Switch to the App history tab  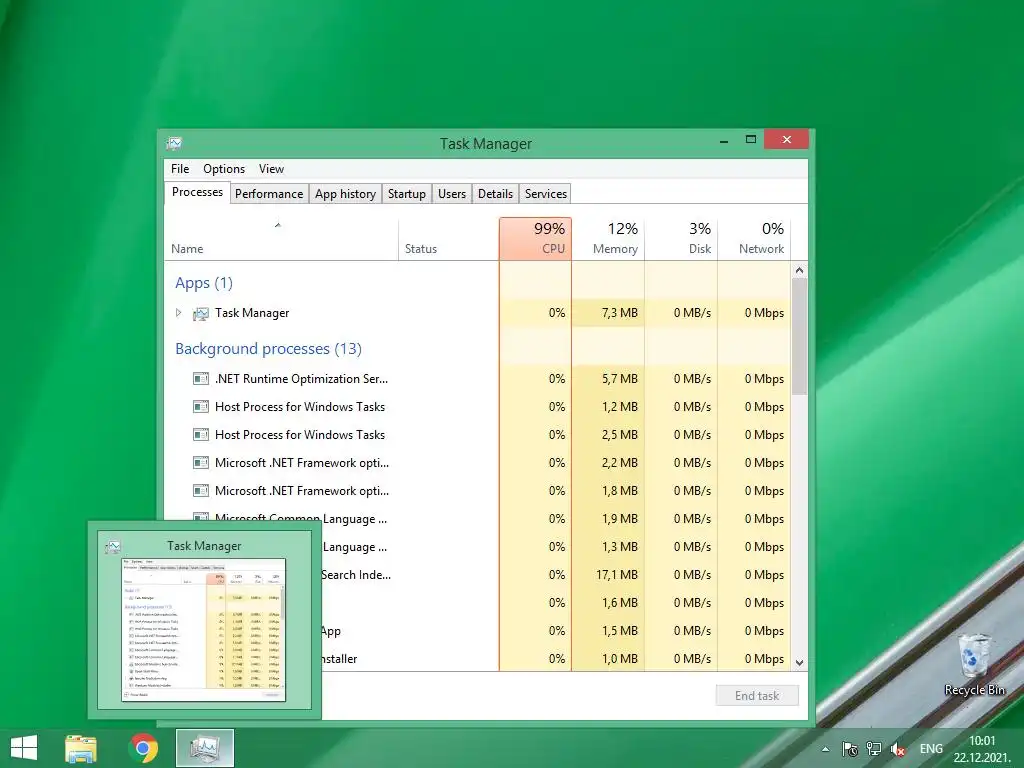pyautogui.click(x=345, y=194)
